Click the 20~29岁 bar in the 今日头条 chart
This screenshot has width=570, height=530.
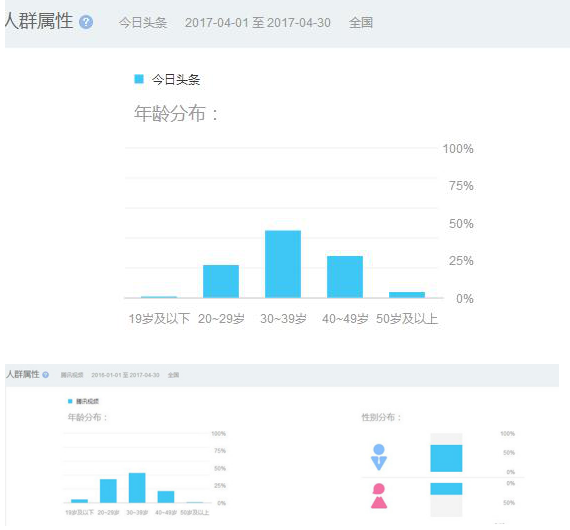tap(221, 281)
